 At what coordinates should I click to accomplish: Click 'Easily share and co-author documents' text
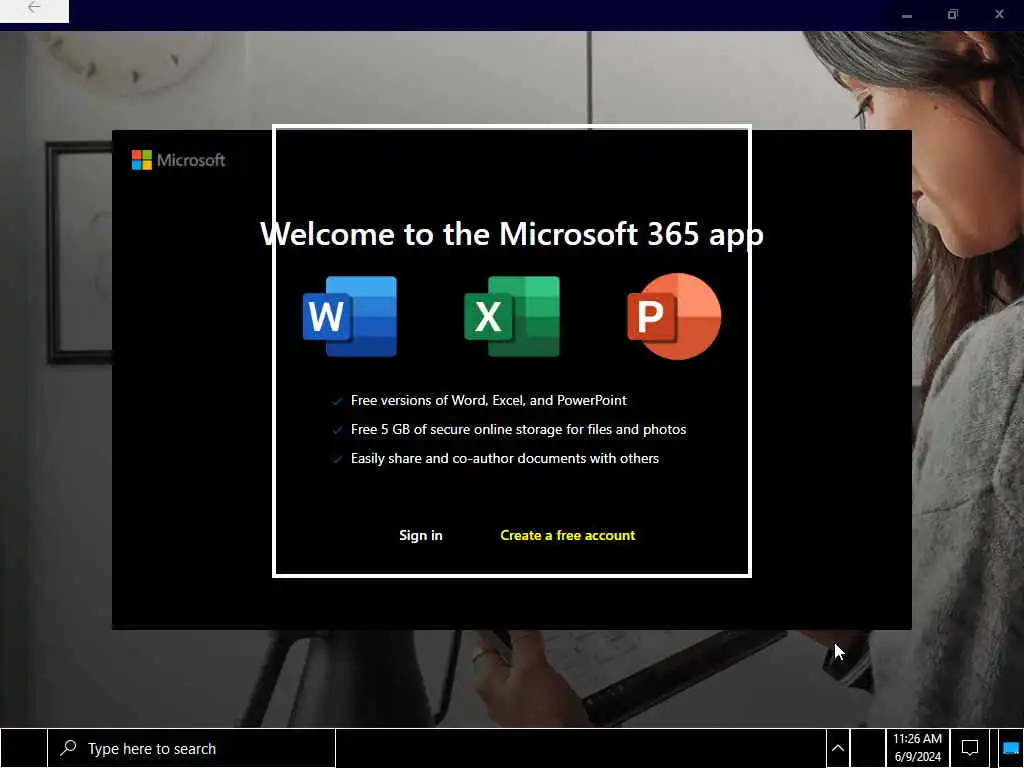point(505,458)
